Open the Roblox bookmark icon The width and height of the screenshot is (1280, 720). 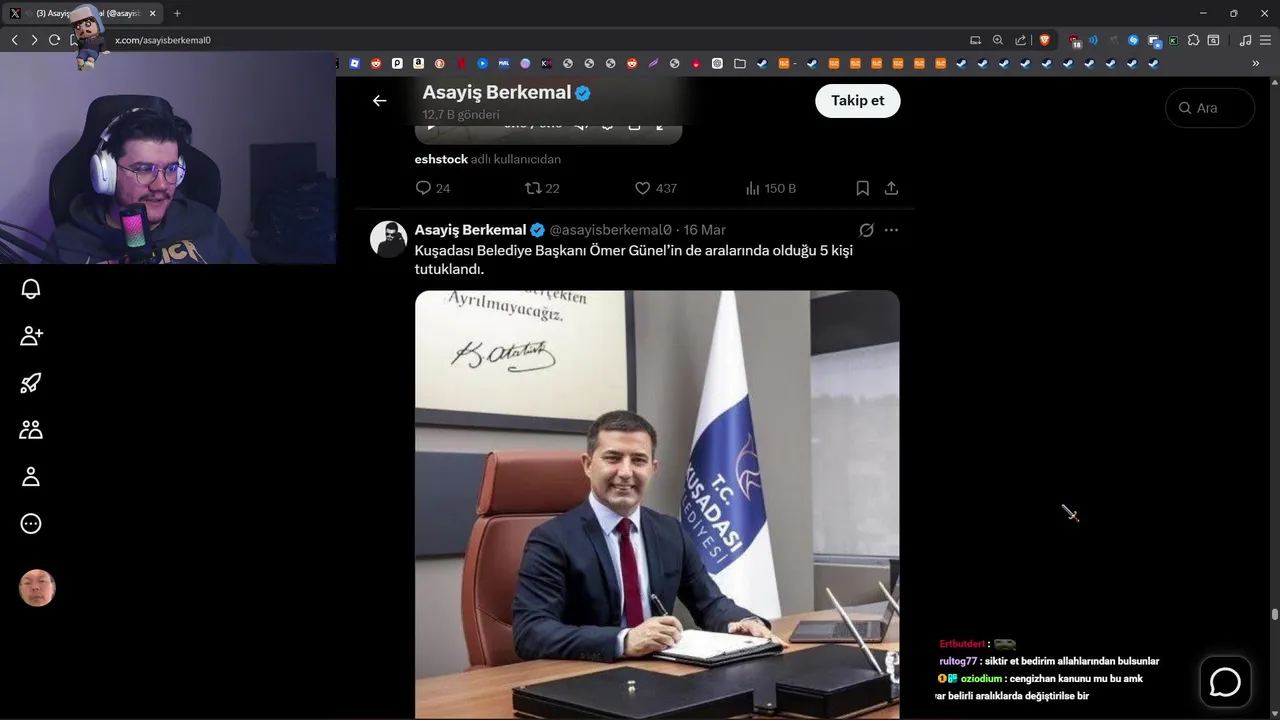pyautogui.click(x=354, y=63)
